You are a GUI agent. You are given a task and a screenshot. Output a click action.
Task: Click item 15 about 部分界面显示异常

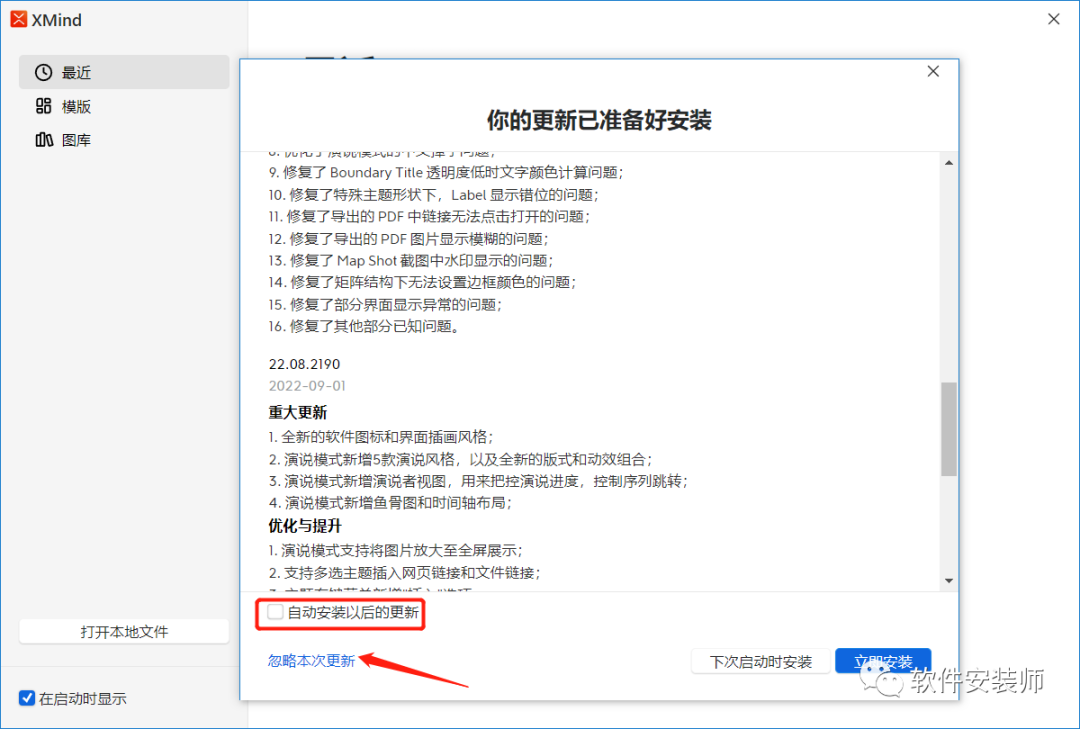click(385, 305)
